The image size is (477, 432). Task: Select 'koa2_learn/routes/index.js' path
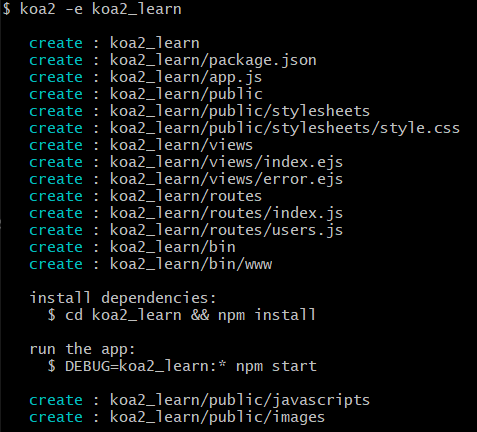[226, 214]
